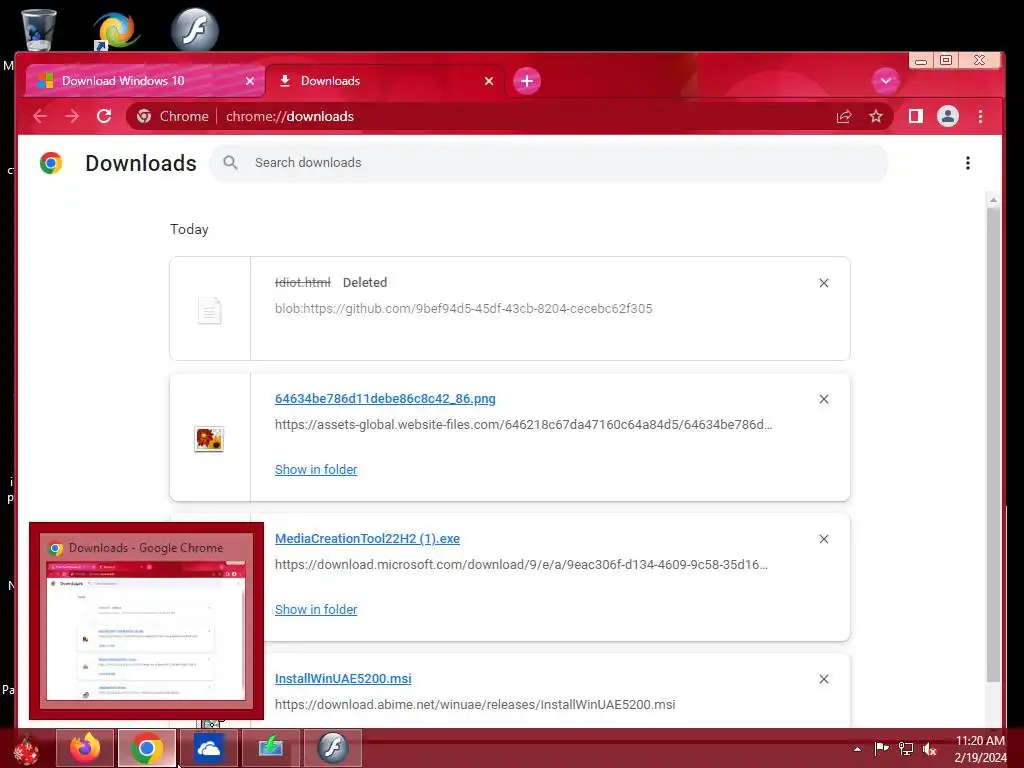The width and height of the screenshot is (1024, 768).
Task: Show hidden system tray icons
Action: (x=857, y=749)
